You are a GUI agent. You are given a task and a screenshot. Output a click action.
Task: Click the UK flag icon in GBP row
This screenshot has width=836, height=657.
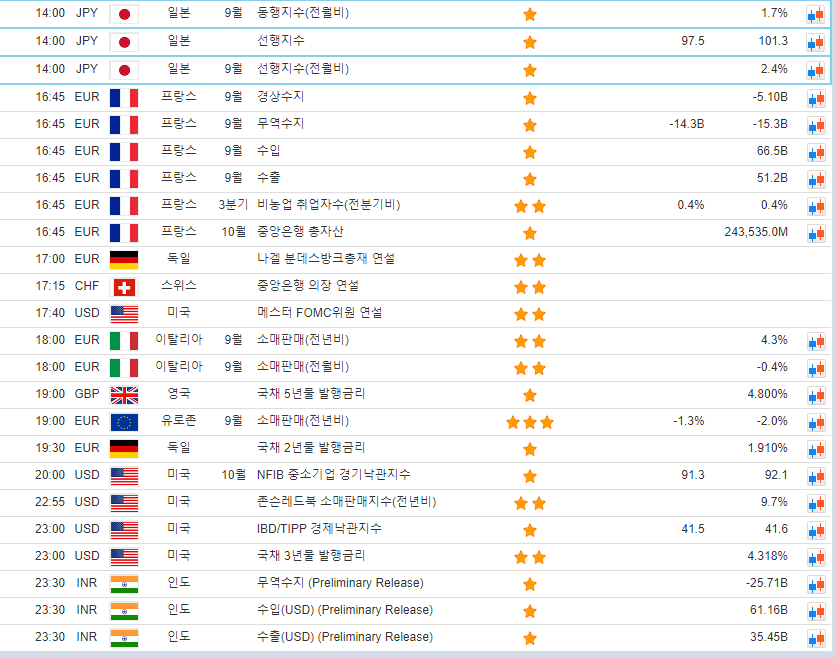[x=124, y=394]
